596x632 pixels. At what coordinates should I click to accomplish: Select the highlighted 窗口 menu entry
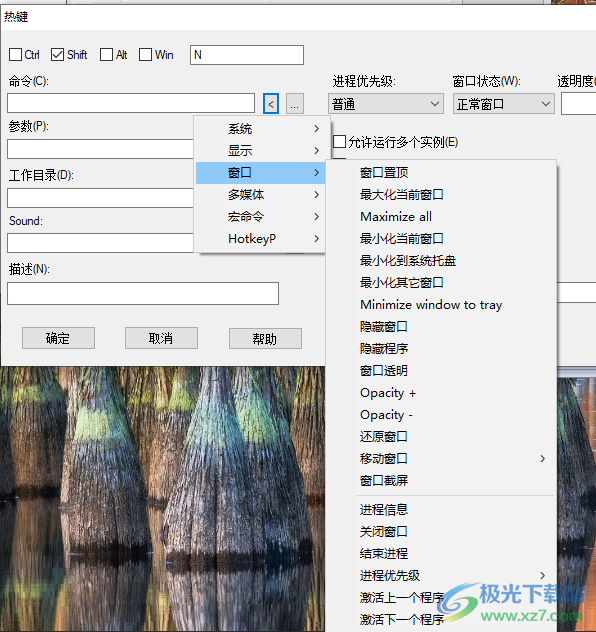click(x=260, y=173)
